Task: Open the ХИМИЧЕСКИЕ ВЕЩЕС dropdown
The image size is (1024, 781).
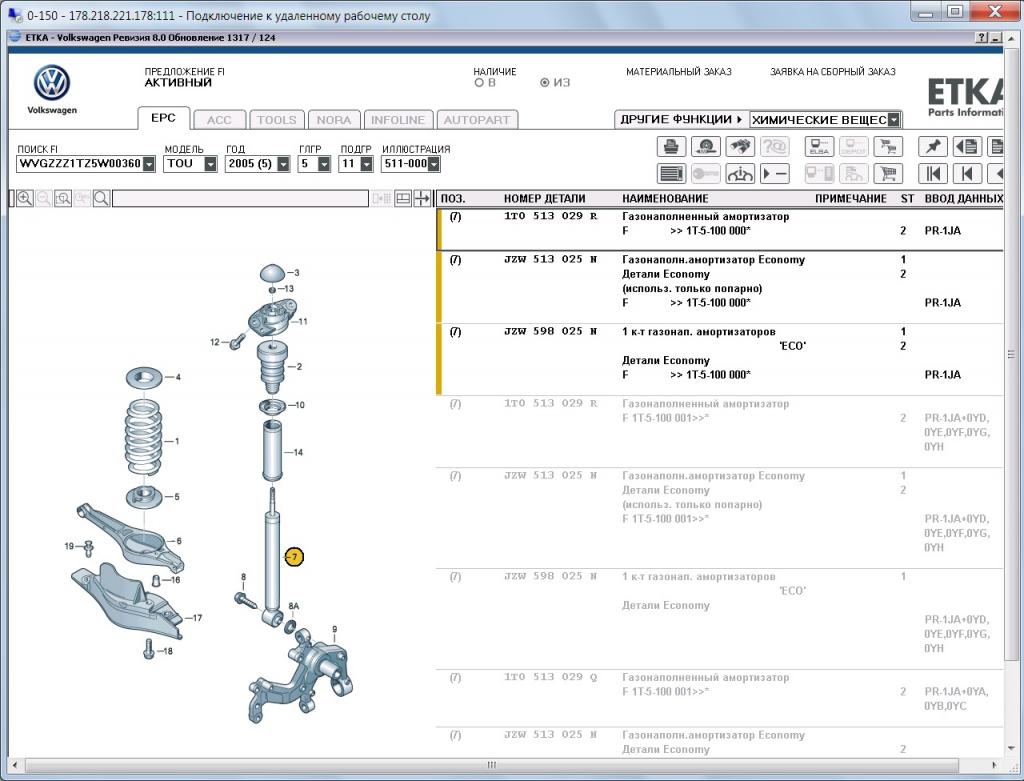Action: [894, 120]
